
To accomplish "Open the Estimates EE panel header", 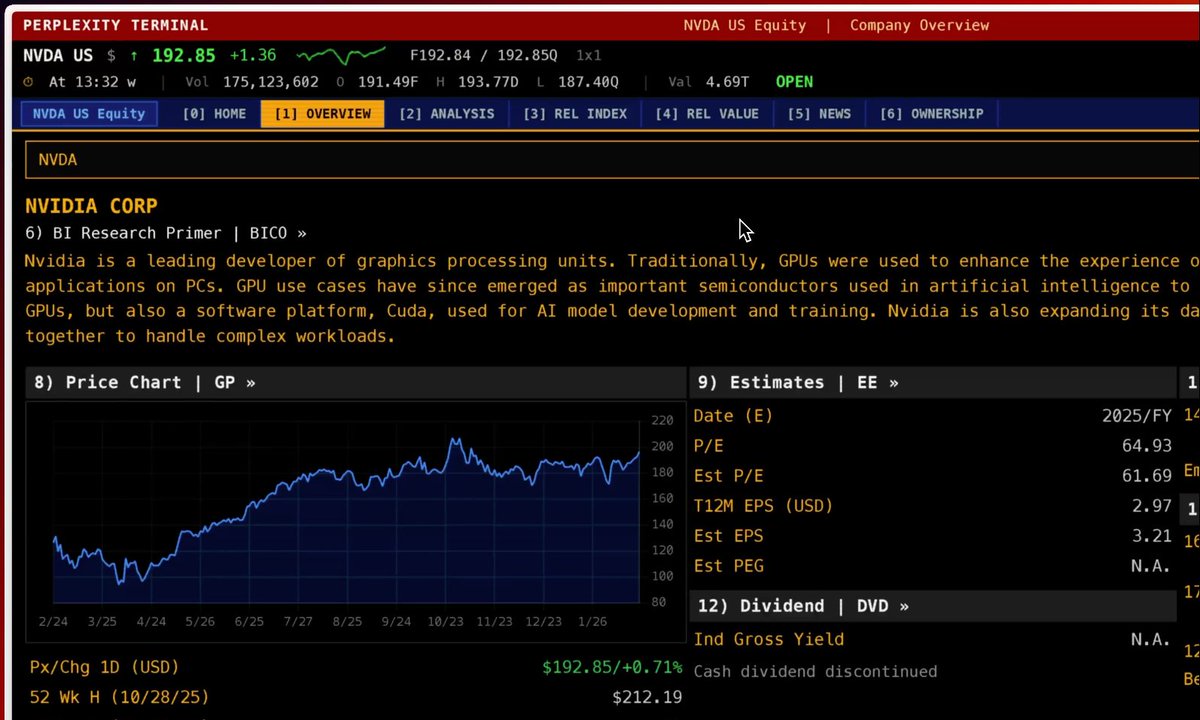I will 932,382.
